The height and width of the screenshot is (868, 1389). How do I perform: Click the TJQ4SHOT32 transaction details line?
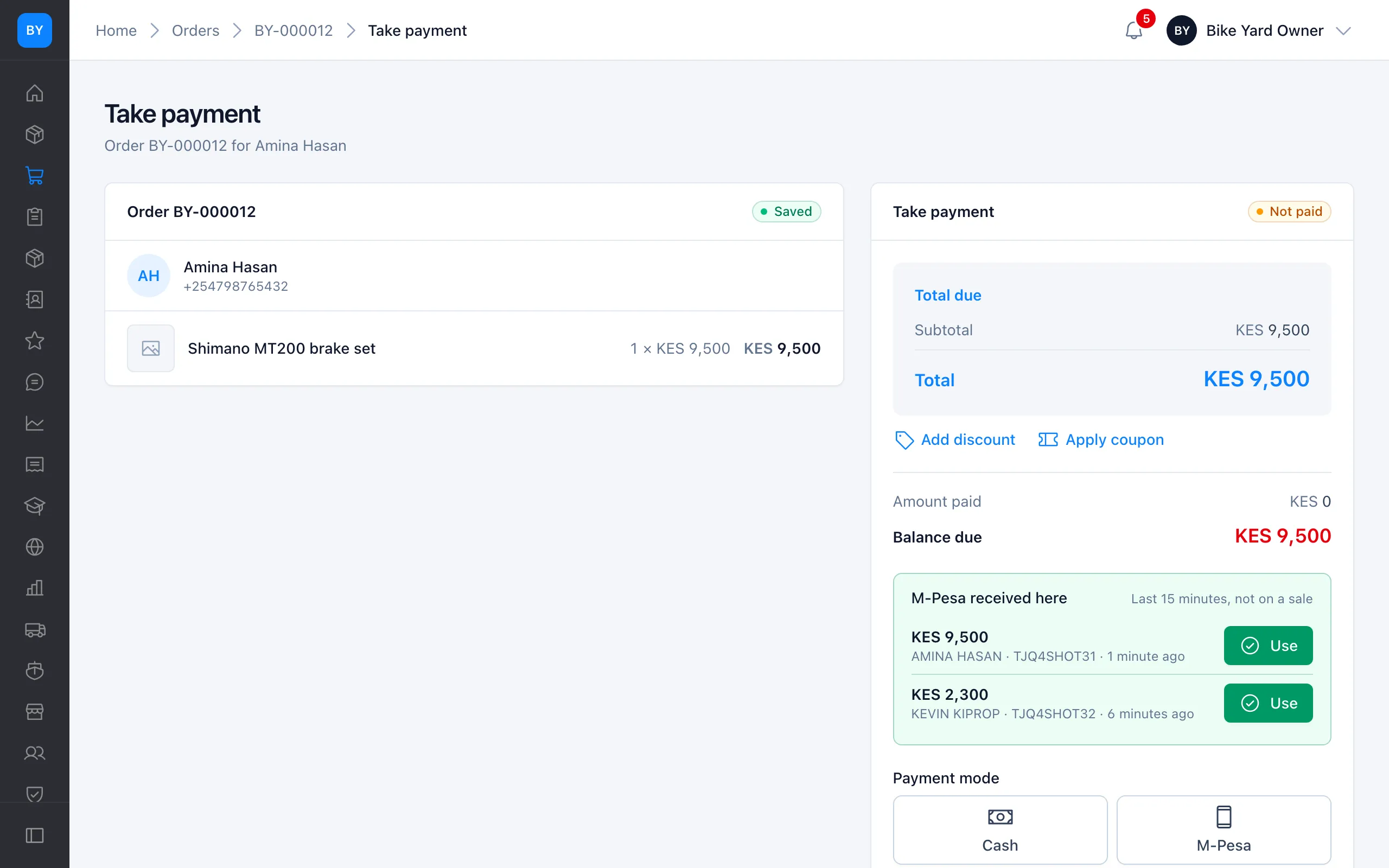pos(1053,714)
